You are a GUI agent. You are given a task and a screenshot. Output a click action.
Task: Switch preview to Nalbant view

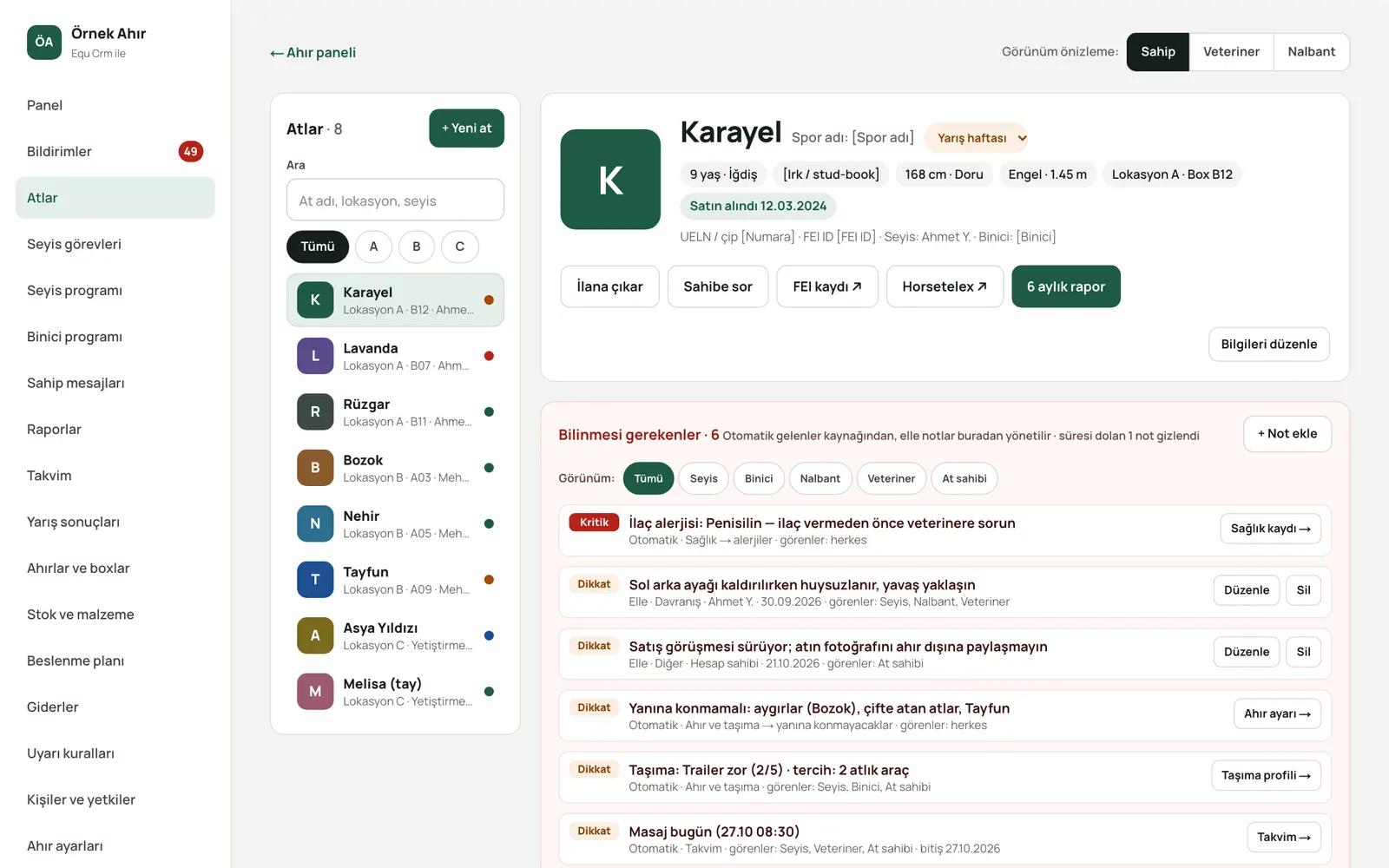[x=1311, y=52]
